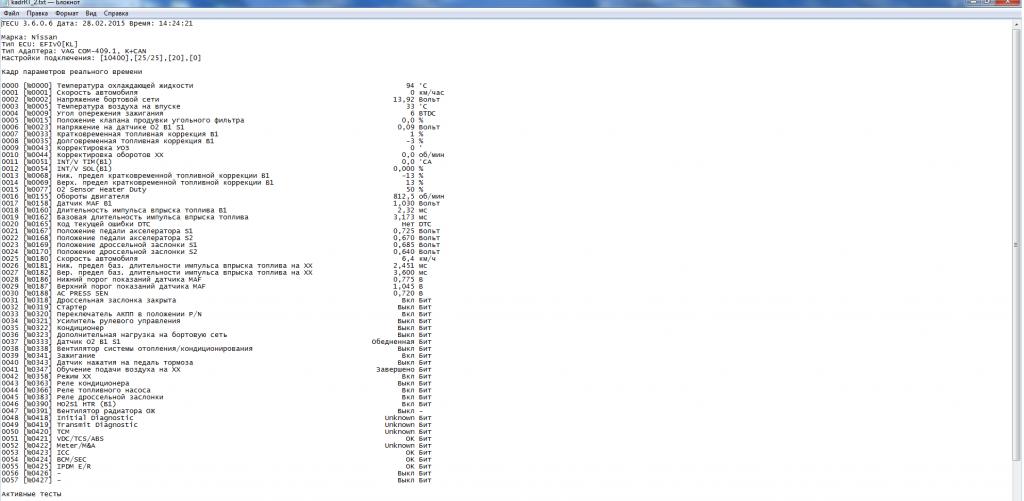Click the value 'Завершено'
The image size is (1024, 501).
[395, 370]
